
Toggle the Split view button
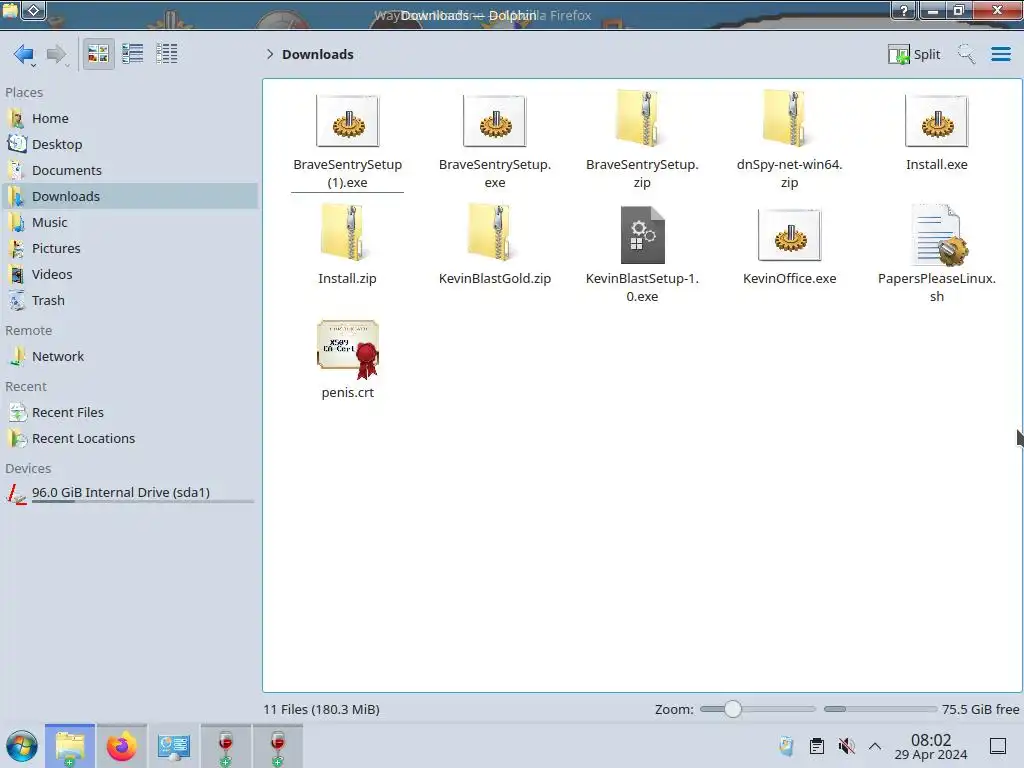tap(914, 54)
